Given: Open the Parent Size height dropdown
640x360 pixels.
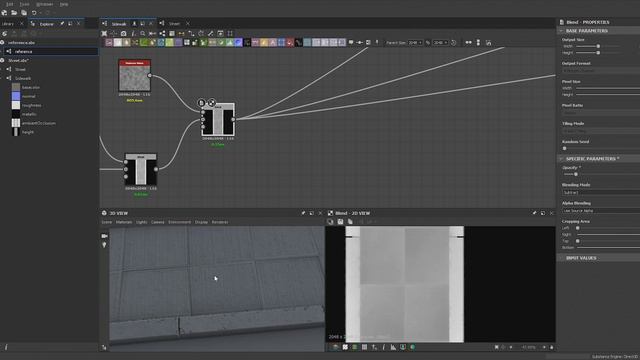Looking at the screenshot, I should tap(440, 42).
